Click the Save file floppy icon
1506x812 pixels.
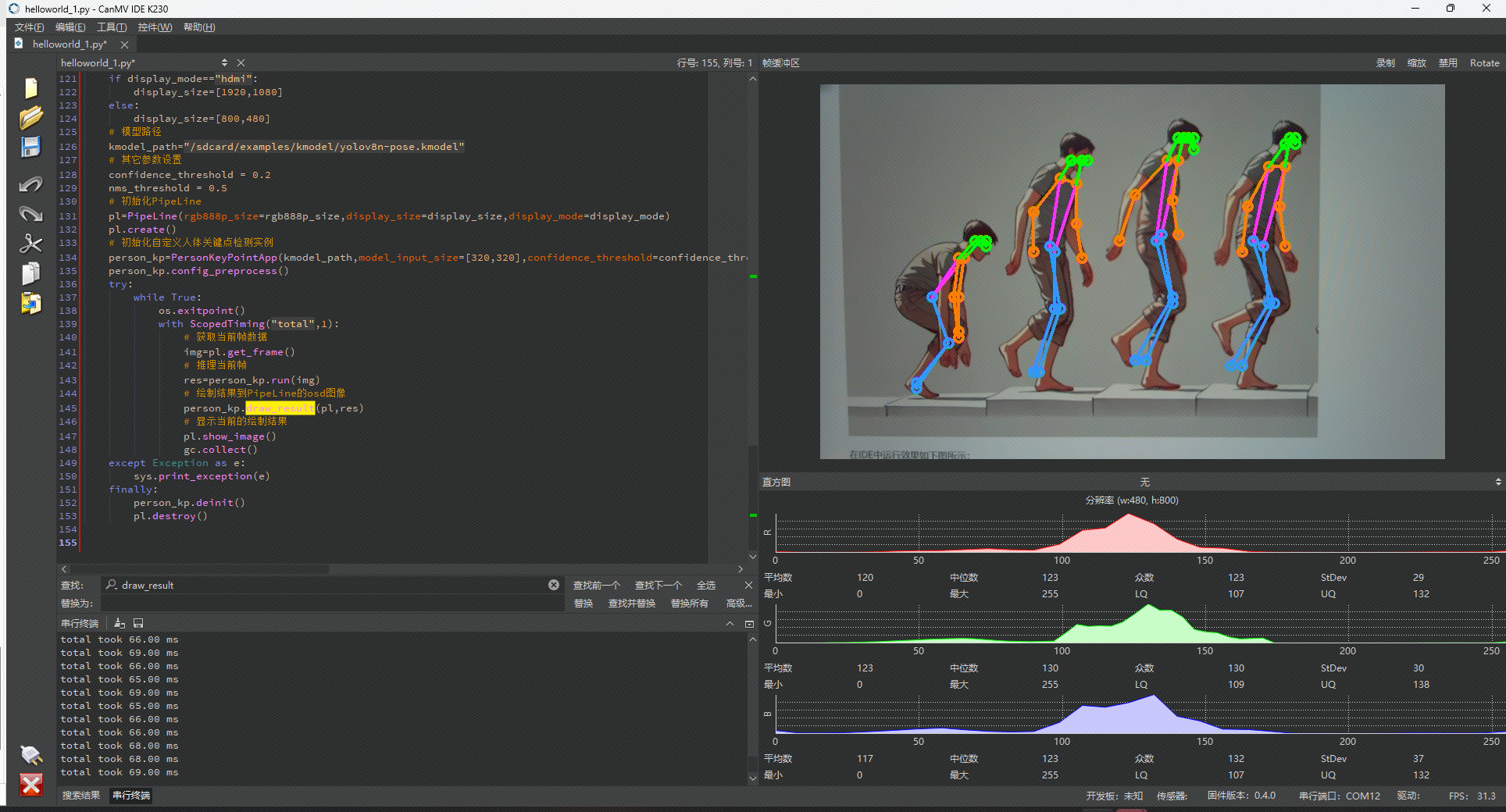30,147
